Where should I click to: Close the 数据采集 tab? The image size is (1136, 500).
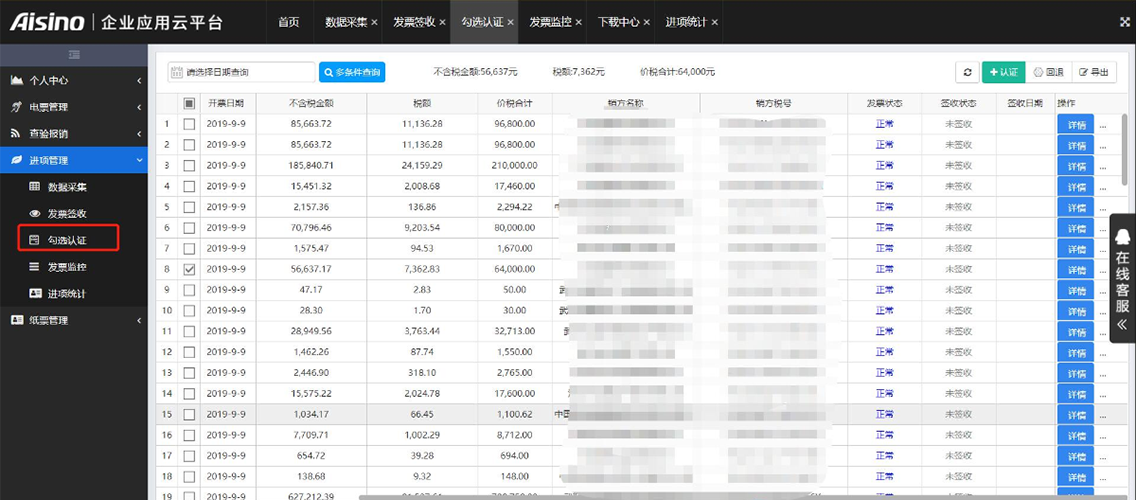coord(375,22)
